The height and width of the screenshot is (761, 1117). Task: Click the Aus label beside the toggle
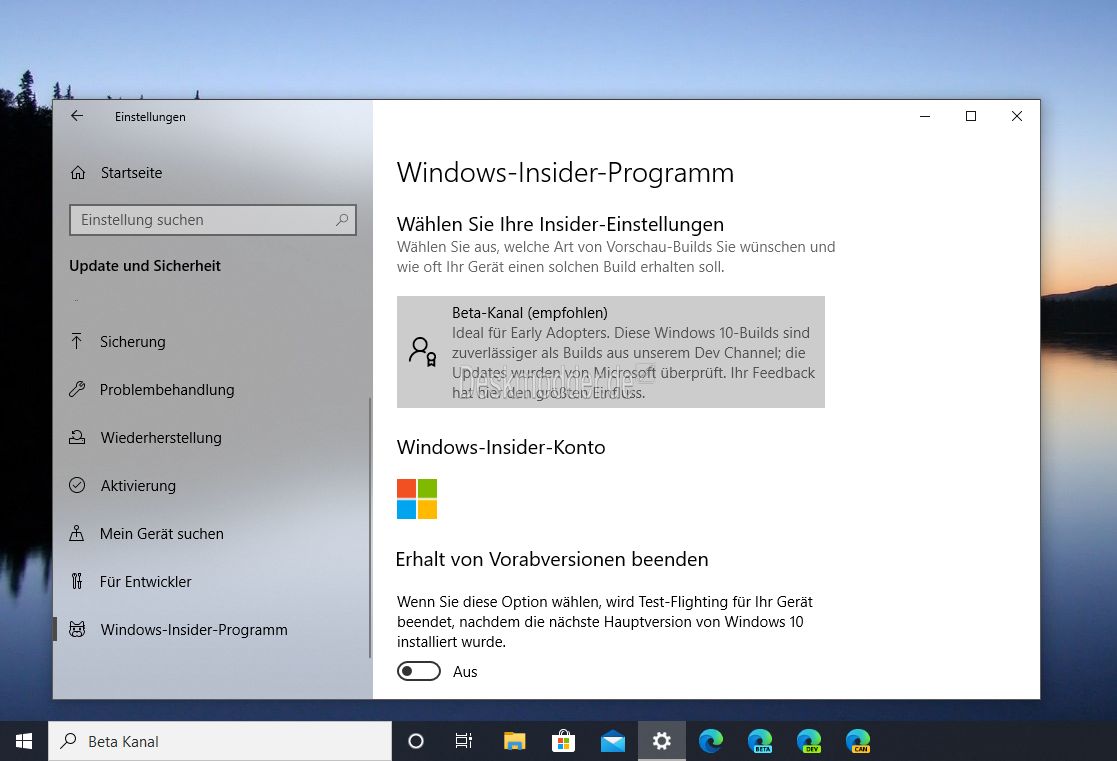[465, 671]
